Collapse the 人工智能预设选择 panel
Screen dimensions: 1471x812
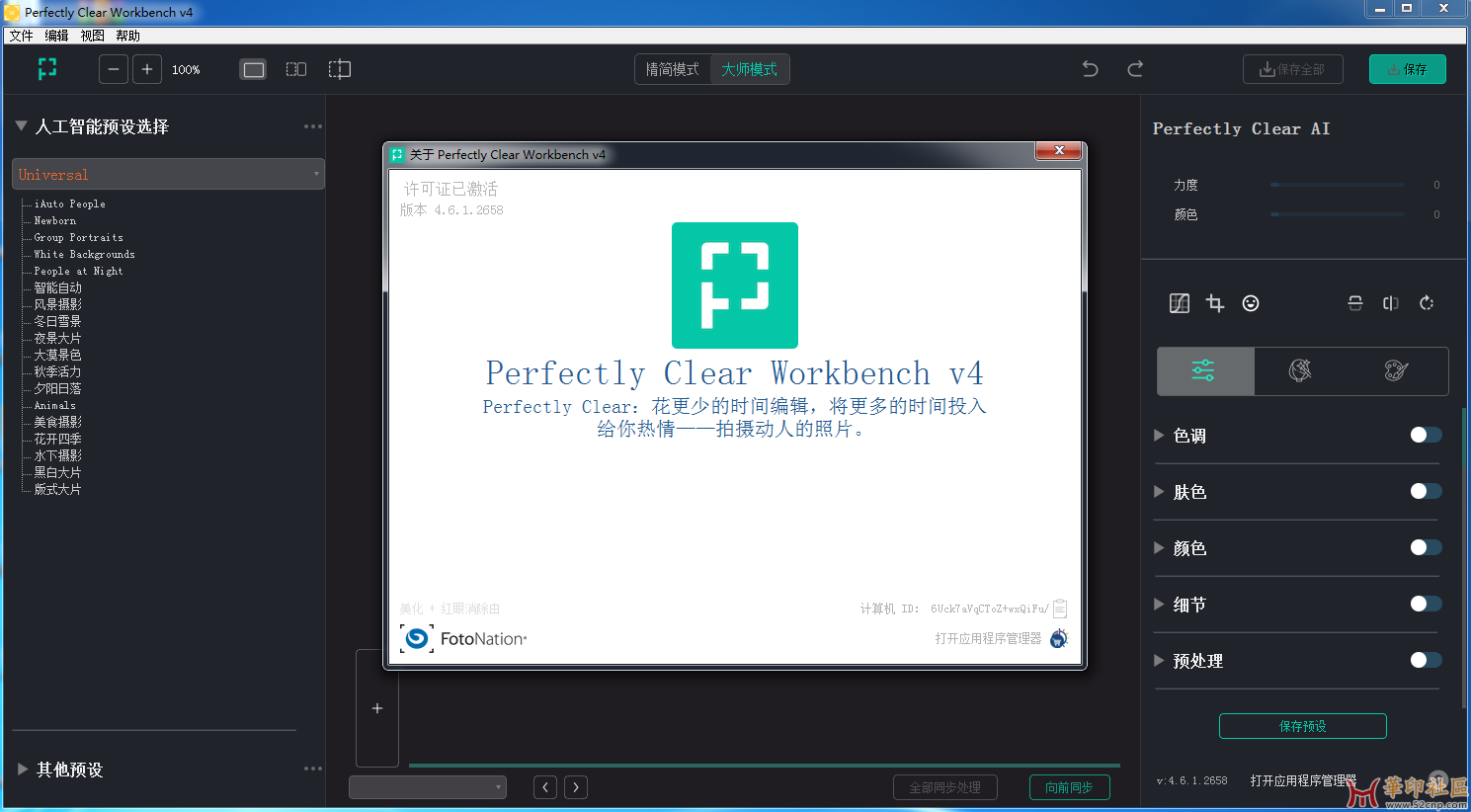[x=21, y=126]
